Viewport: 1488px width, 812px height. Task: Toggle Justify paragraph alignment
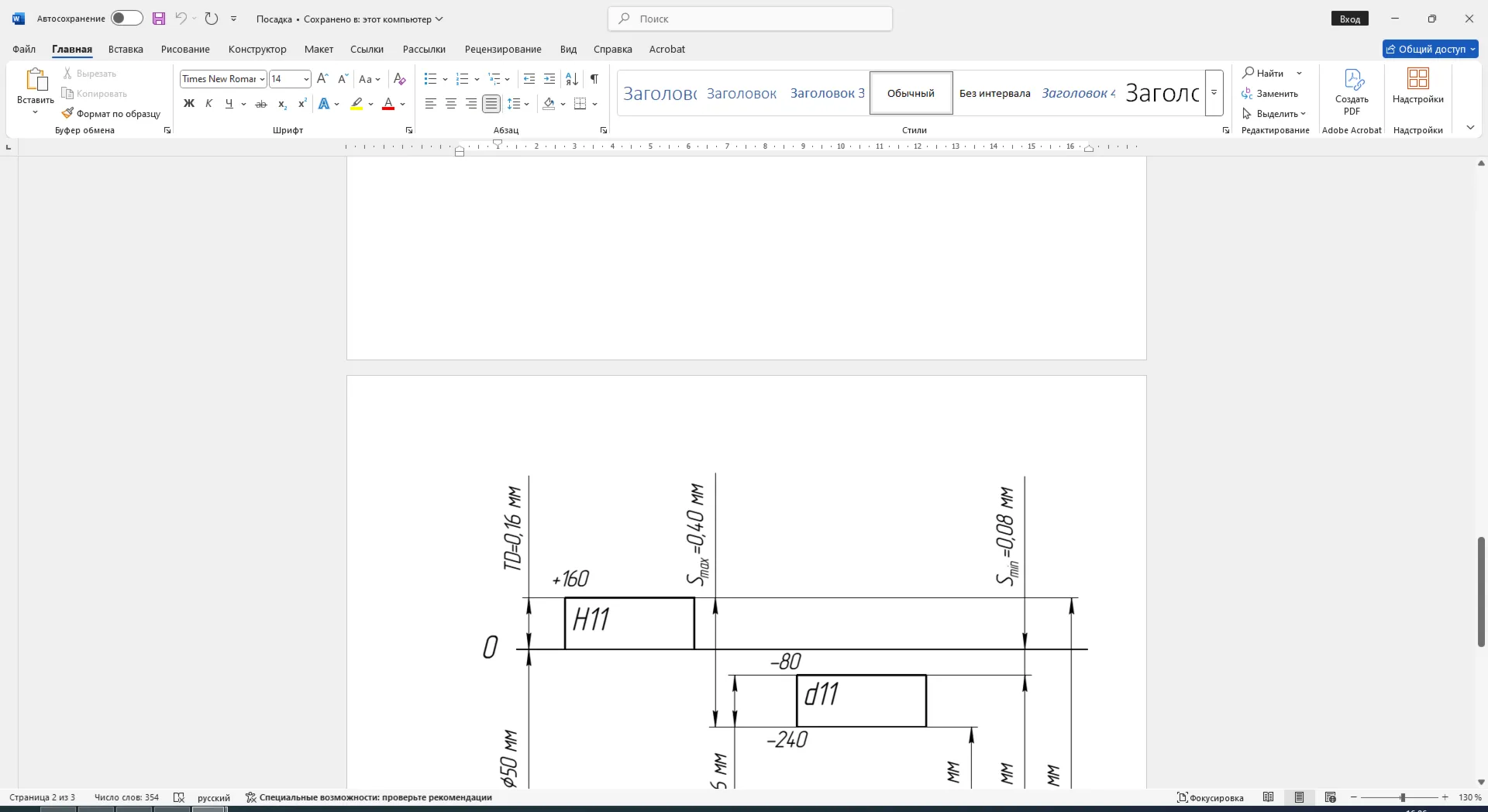point(491,104)
